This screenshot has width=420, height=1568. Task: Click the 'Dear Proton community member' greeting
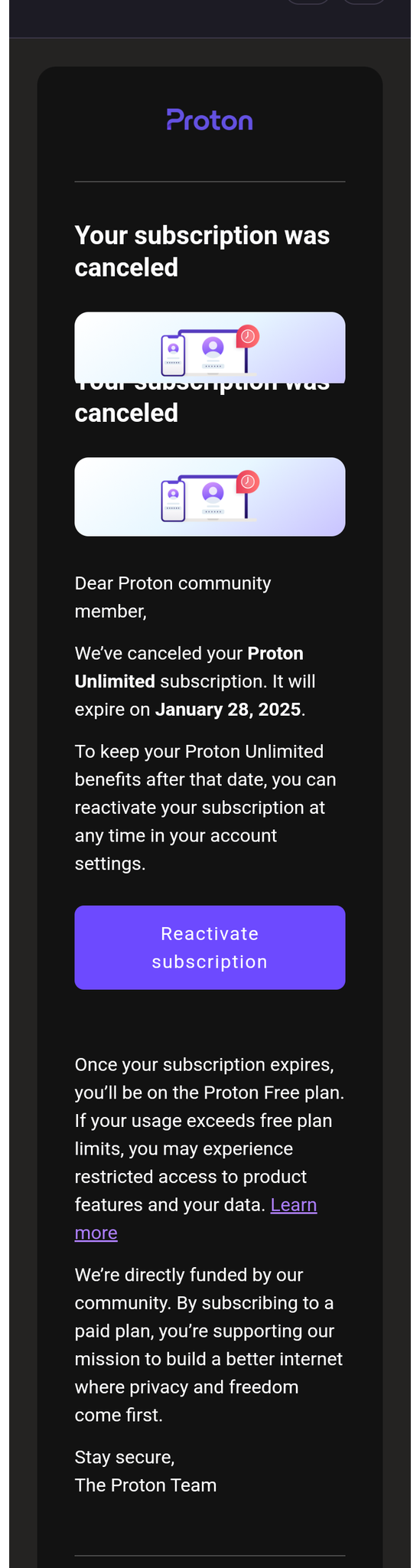[173, 597]
